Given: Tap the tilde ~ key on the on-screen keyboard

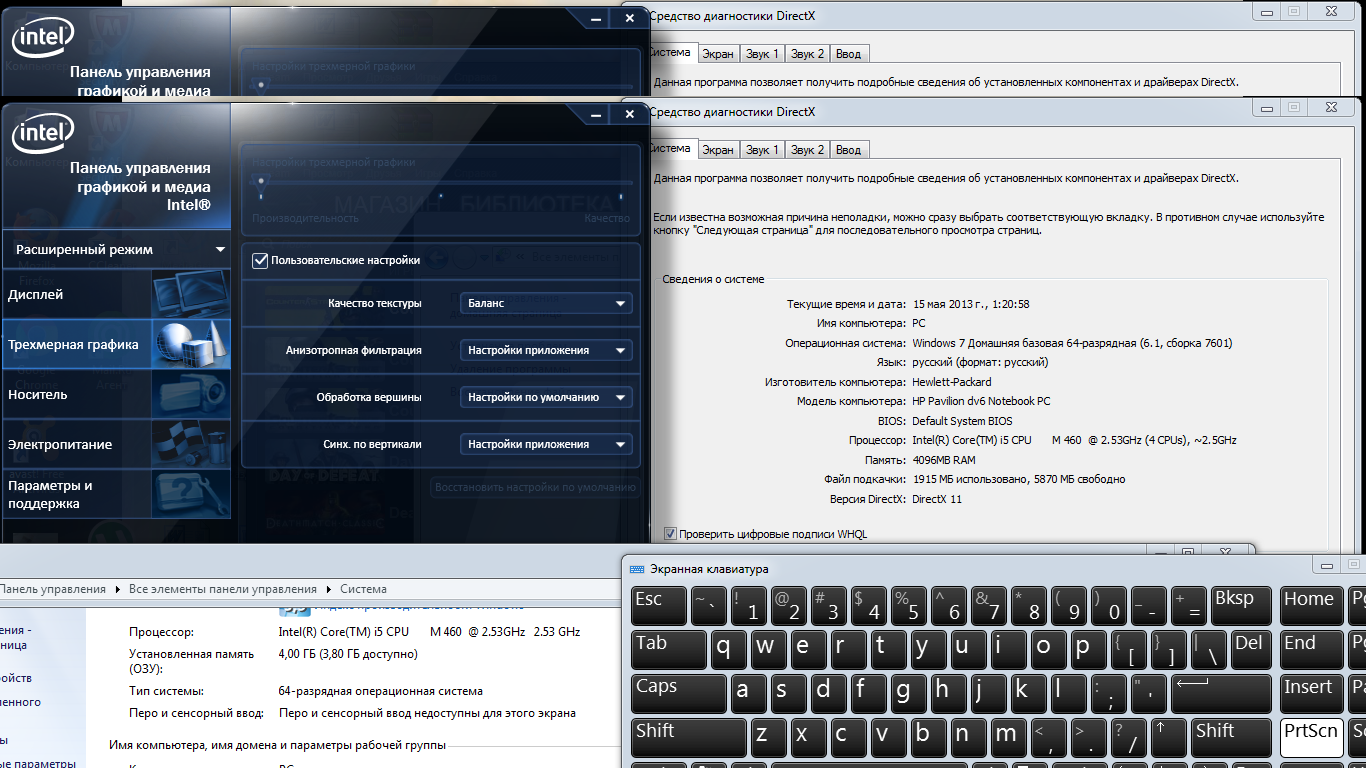Looking at the screenshot, I should tap(709, 605).
